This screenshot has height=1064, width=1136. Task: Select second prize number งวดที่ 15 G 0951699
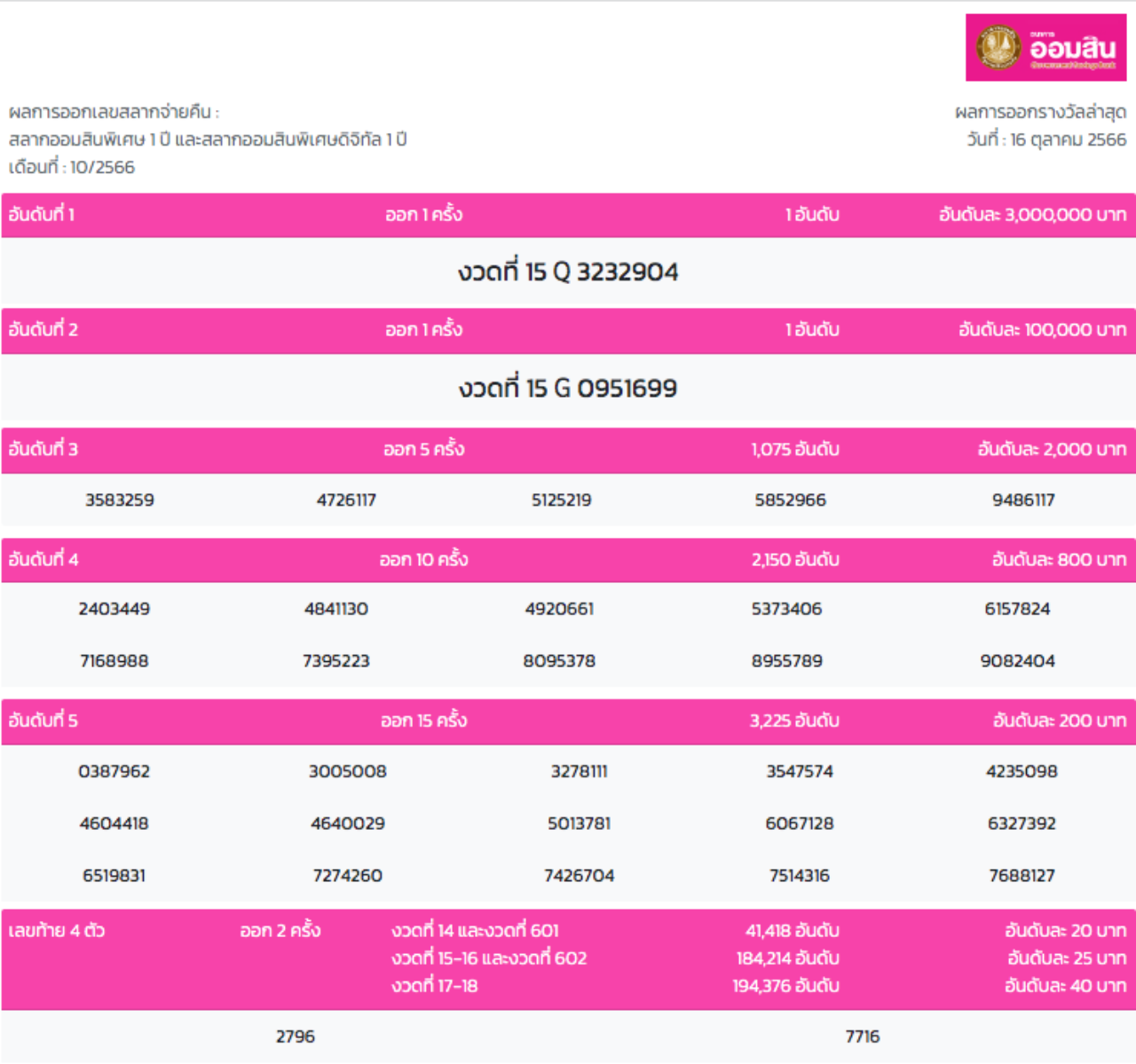(x=568, y=388)
